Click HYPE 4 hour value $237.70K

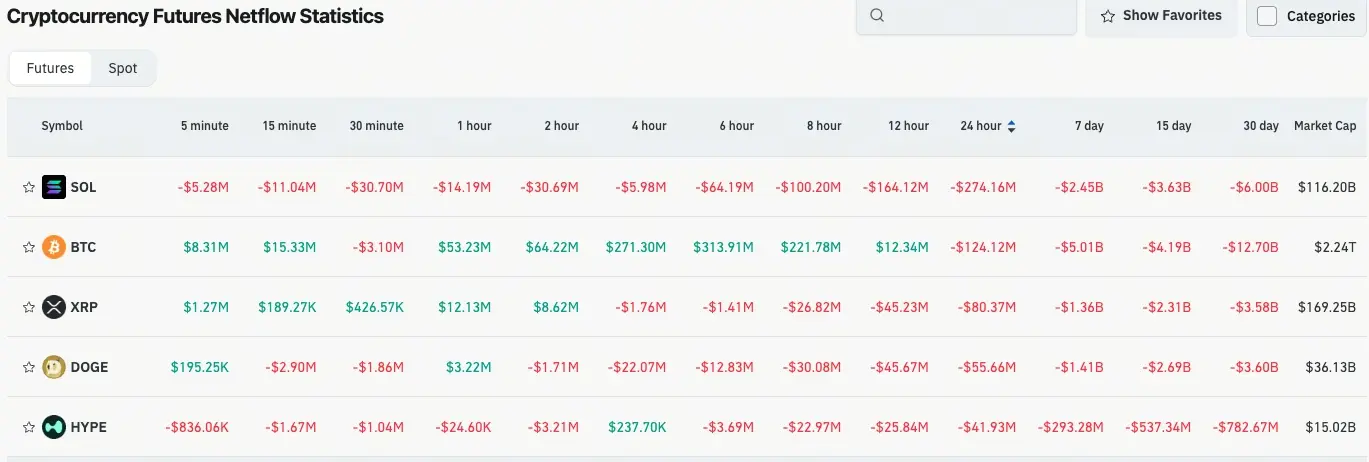638,427
